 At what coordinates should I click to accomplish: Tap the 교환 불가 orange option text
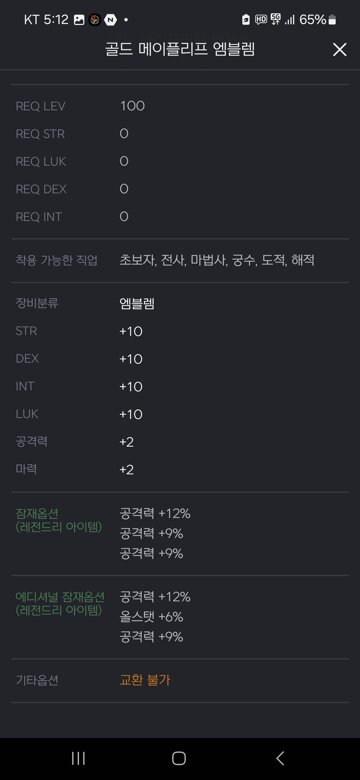(145, 680)
